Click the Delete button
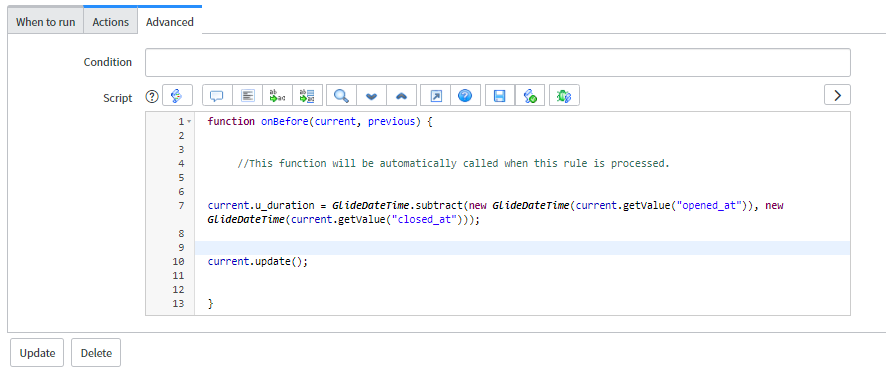Image resolution: width=886 pixels, height=375 pixels. [x=96, y=353]
